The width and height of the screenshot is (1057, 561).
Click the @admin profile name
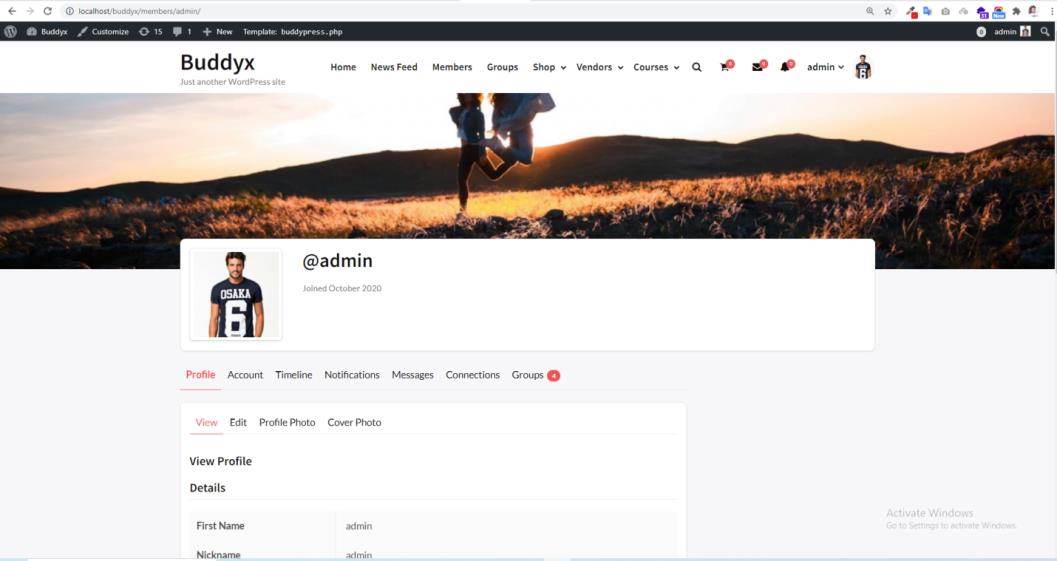point(337,261)
